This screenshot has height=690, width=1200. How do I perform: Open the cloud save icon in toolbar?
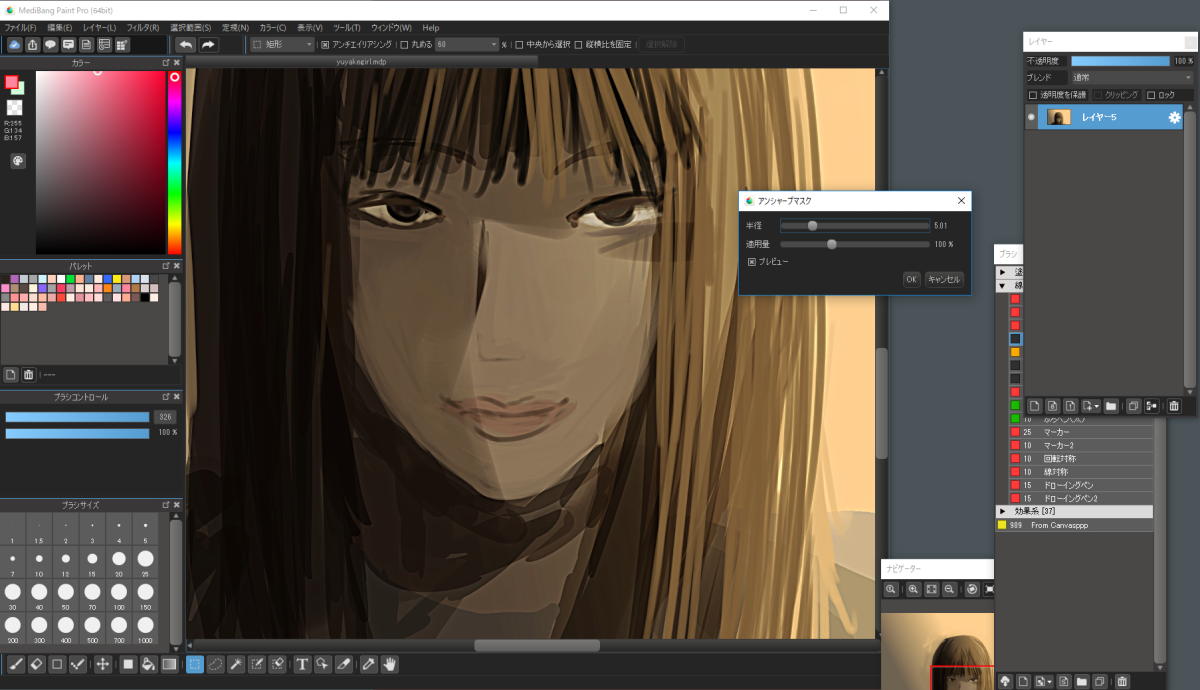pos(15,45)
